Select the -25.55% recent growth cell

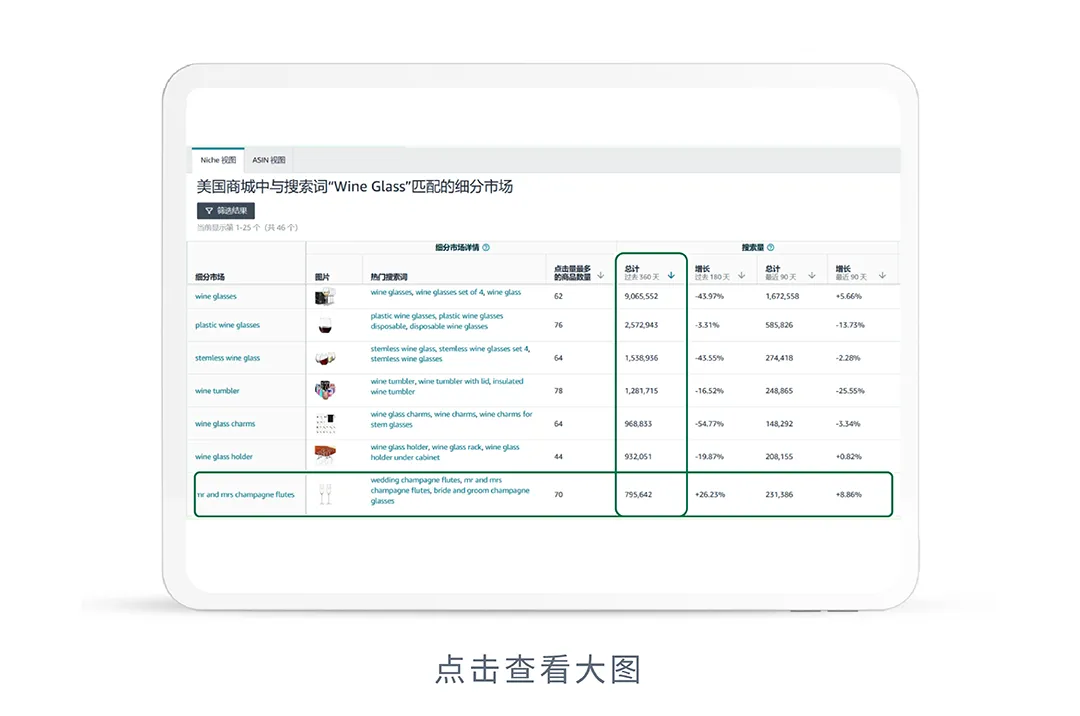point(850,391)
